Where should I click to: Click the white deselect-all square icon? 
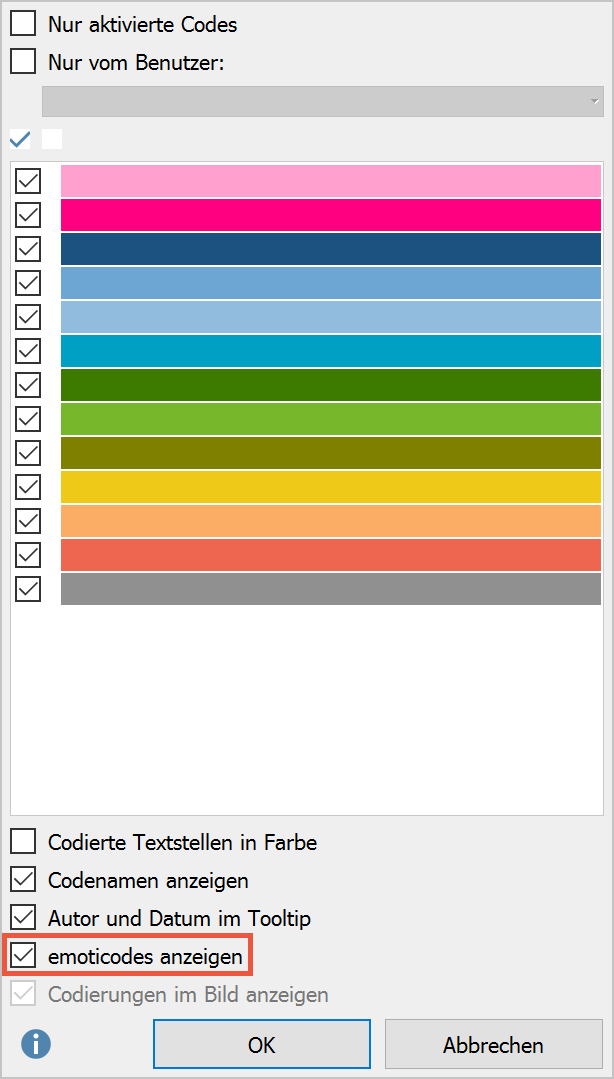click(52, 139)
